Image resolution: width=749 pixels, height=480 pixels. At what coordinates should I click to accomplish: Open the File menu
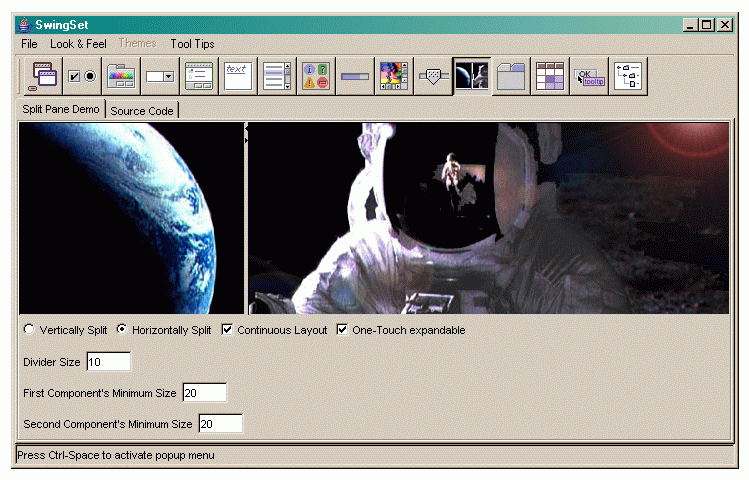tap(29, 44)
